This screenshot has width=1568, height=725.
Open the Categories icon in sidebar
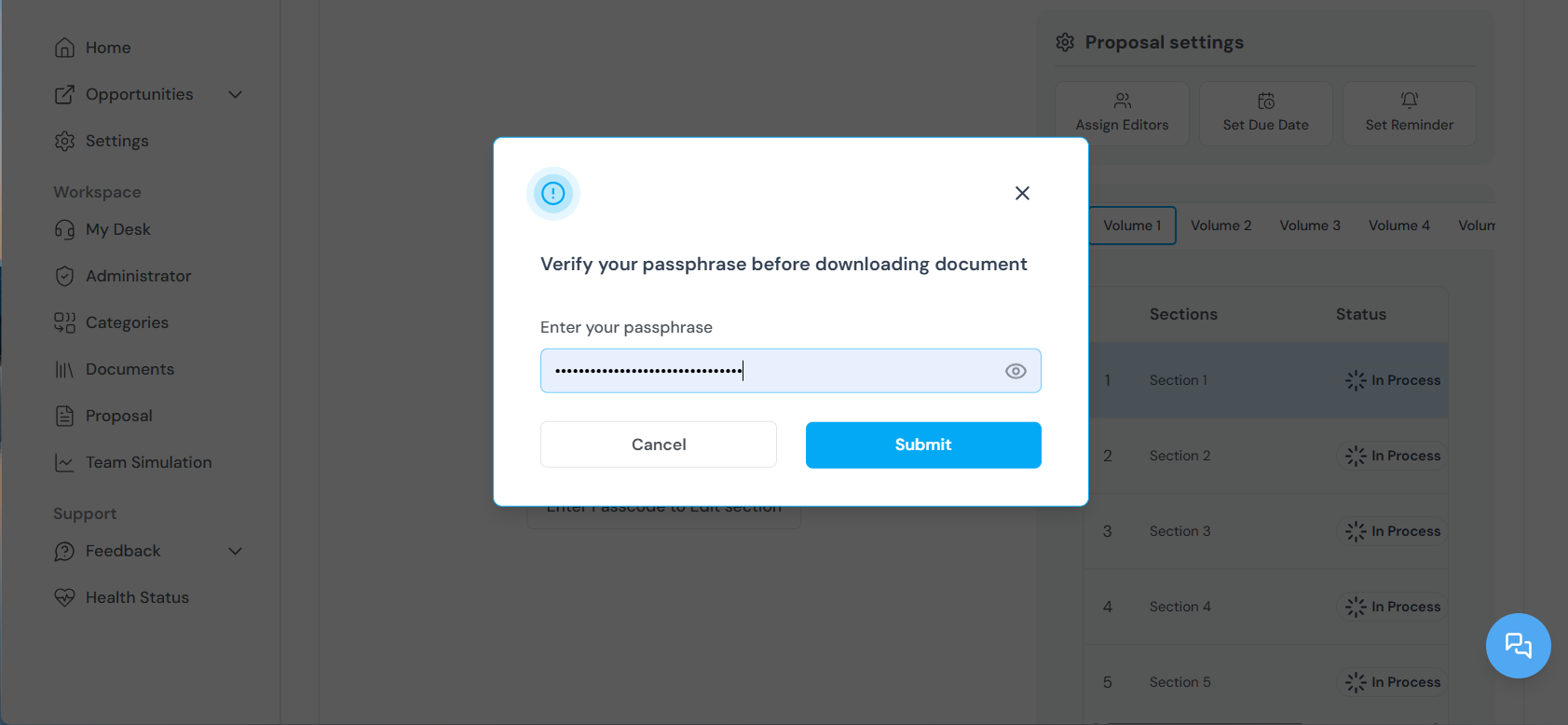64,322
